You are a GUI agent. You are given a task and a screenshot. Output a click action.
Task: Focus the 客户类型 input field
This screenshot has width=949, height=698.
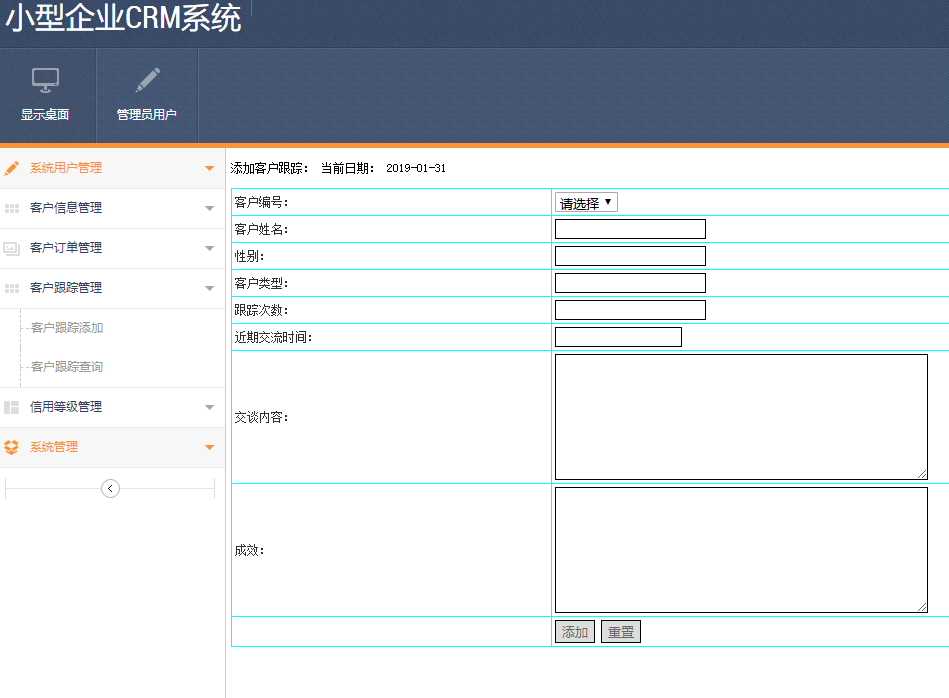(630, 283)
